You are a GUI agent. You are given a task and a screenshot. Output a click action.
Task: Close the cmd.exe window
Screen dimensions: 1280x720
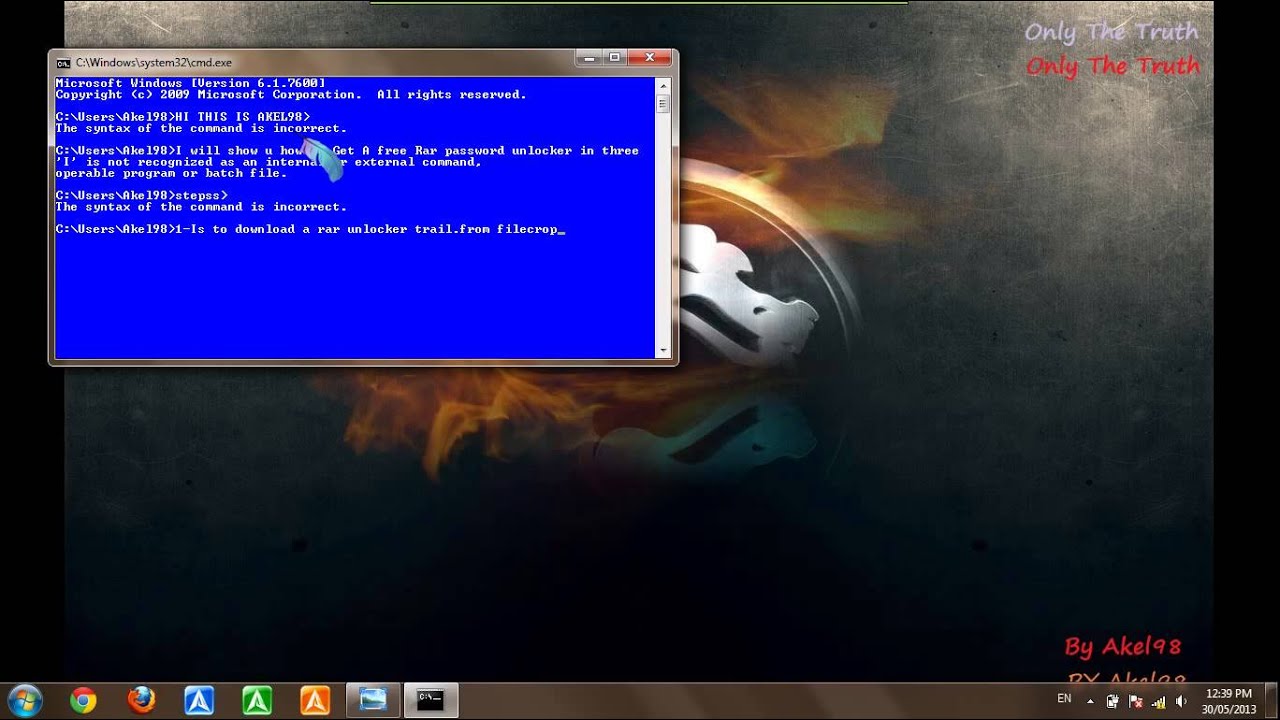[x=650, y=58]
